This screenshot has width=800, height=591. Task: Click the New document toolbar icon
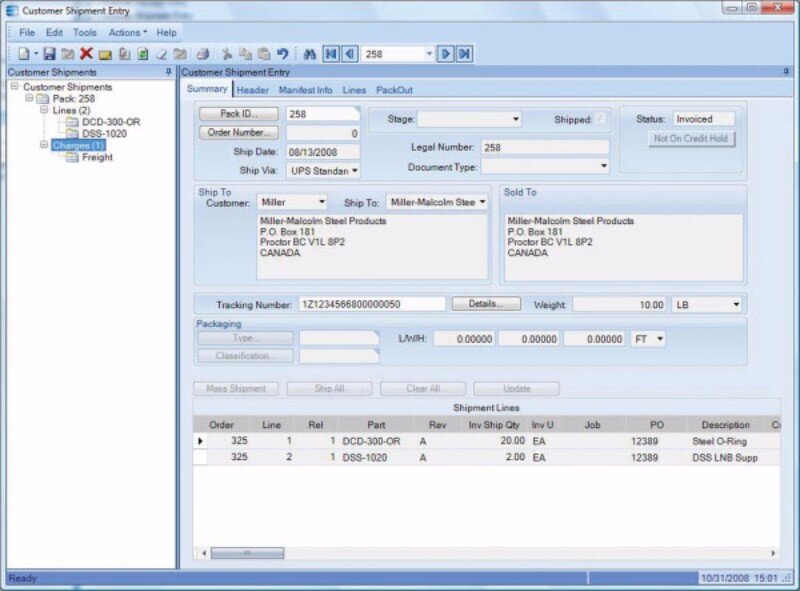pyautogui.click(x=23, y=54)
